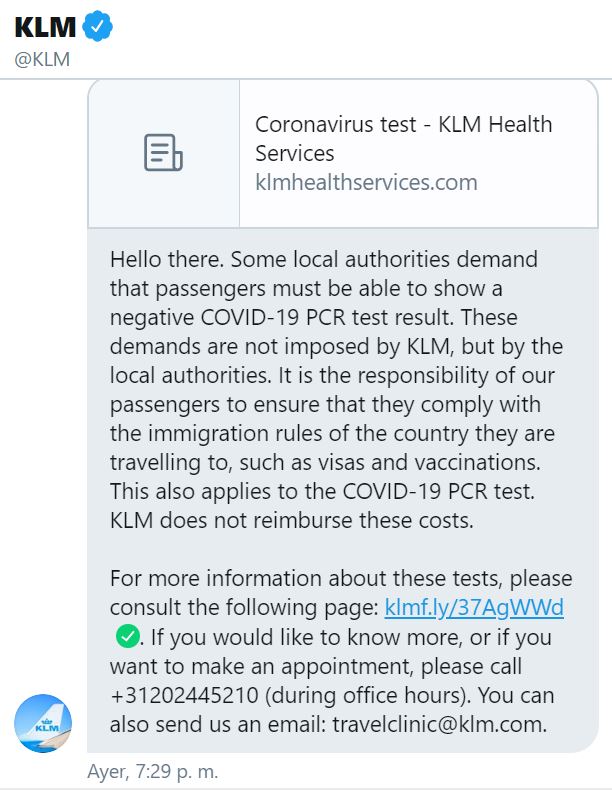Click the green checkmark emoji in message
Image resolution: width=612 pixels, height=791 pixels.
(x=128, y=636)
